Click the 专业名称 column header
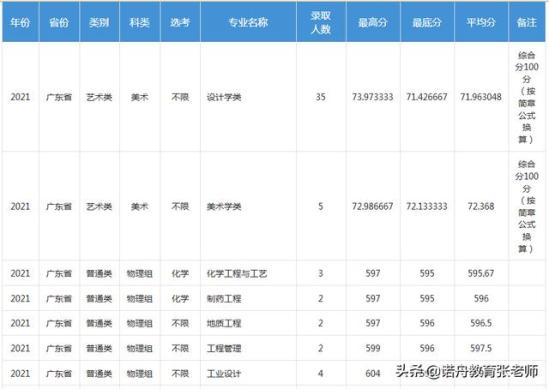This screenshot has height=389, width=549. [248, 22]
